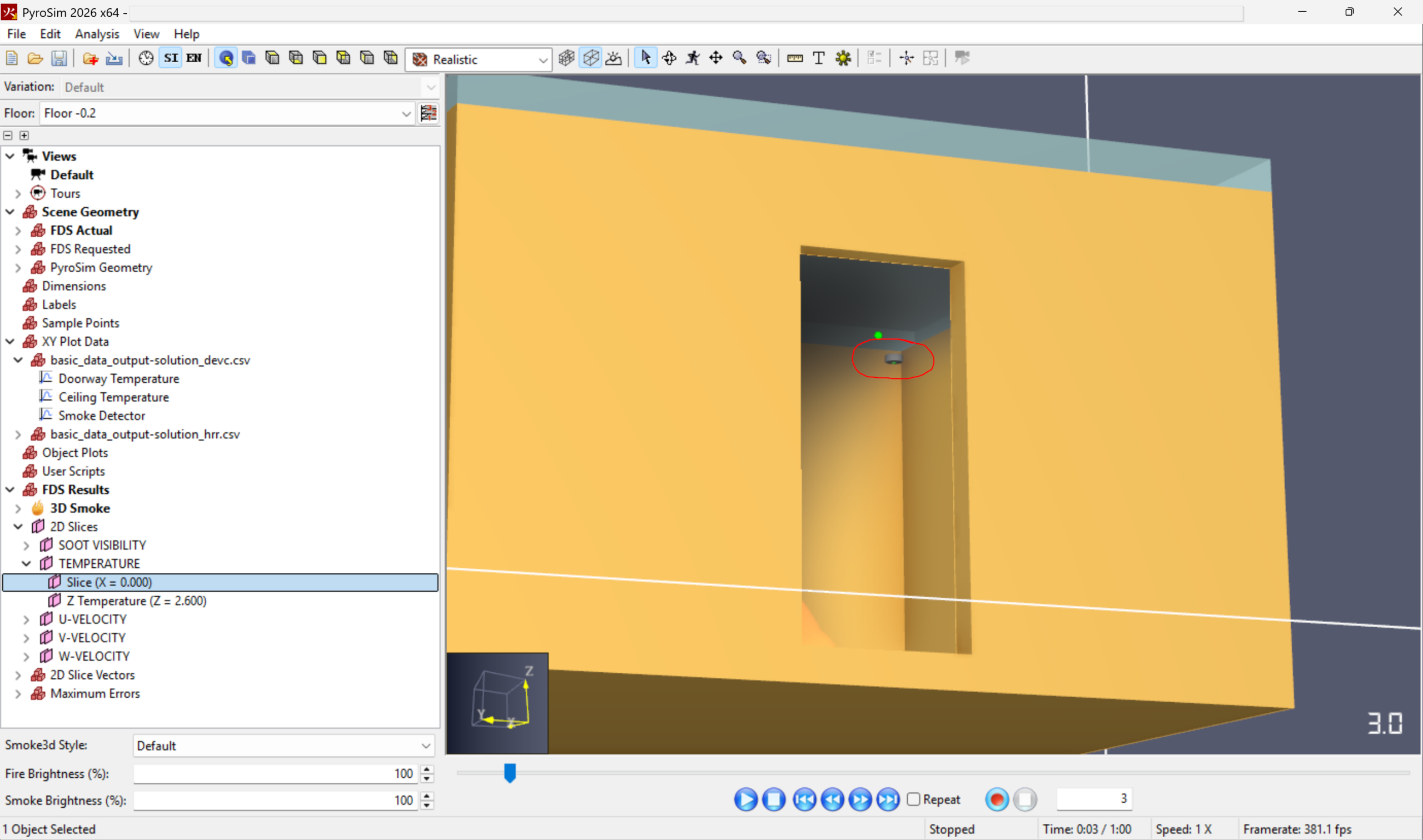Select the ruler measure tool
1423x840 pixels.
pyautogui.click(x=795, y=58)
